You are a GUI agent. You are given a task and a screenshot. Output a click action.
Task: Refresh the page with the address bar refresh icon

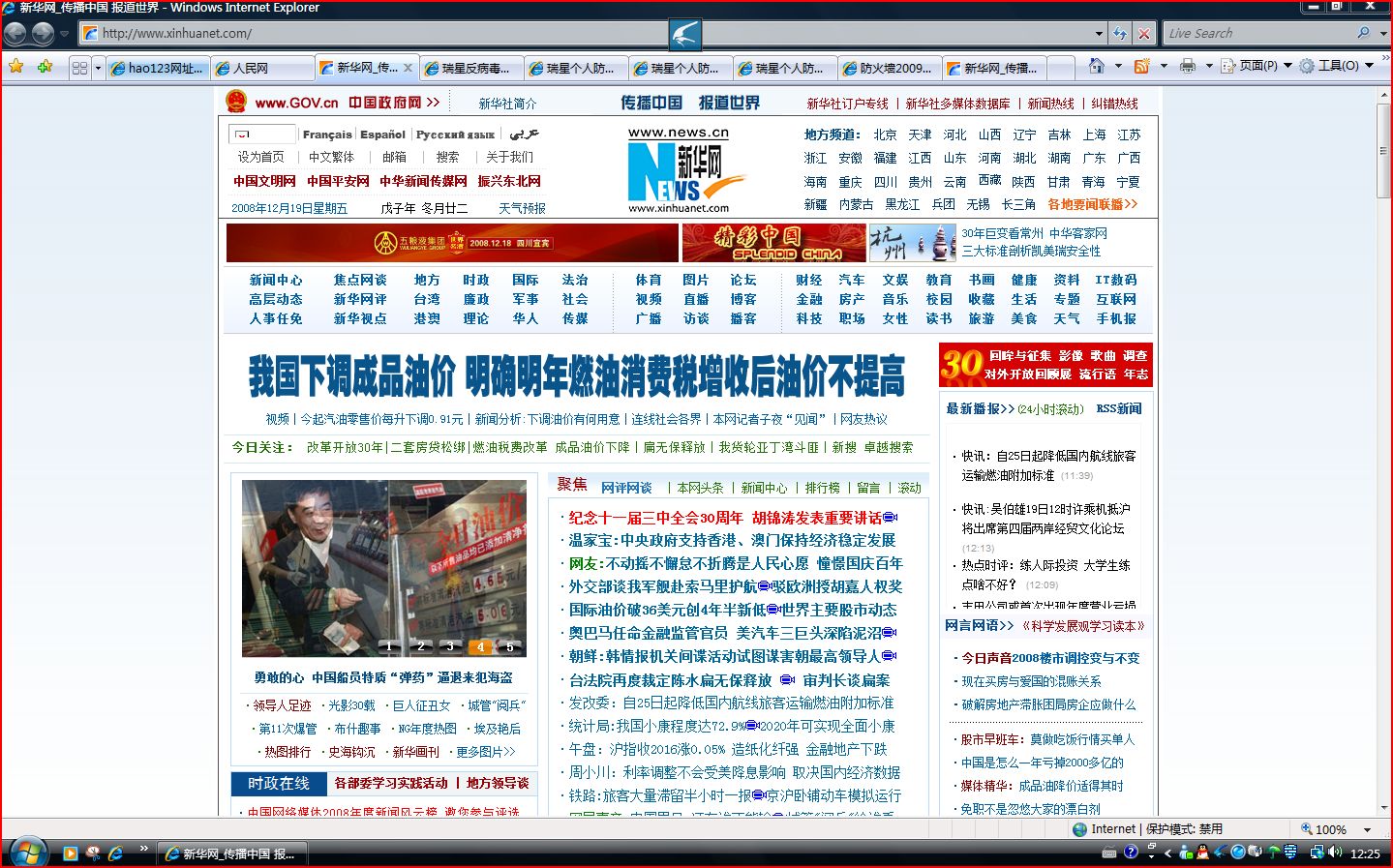pos(1120,33)
